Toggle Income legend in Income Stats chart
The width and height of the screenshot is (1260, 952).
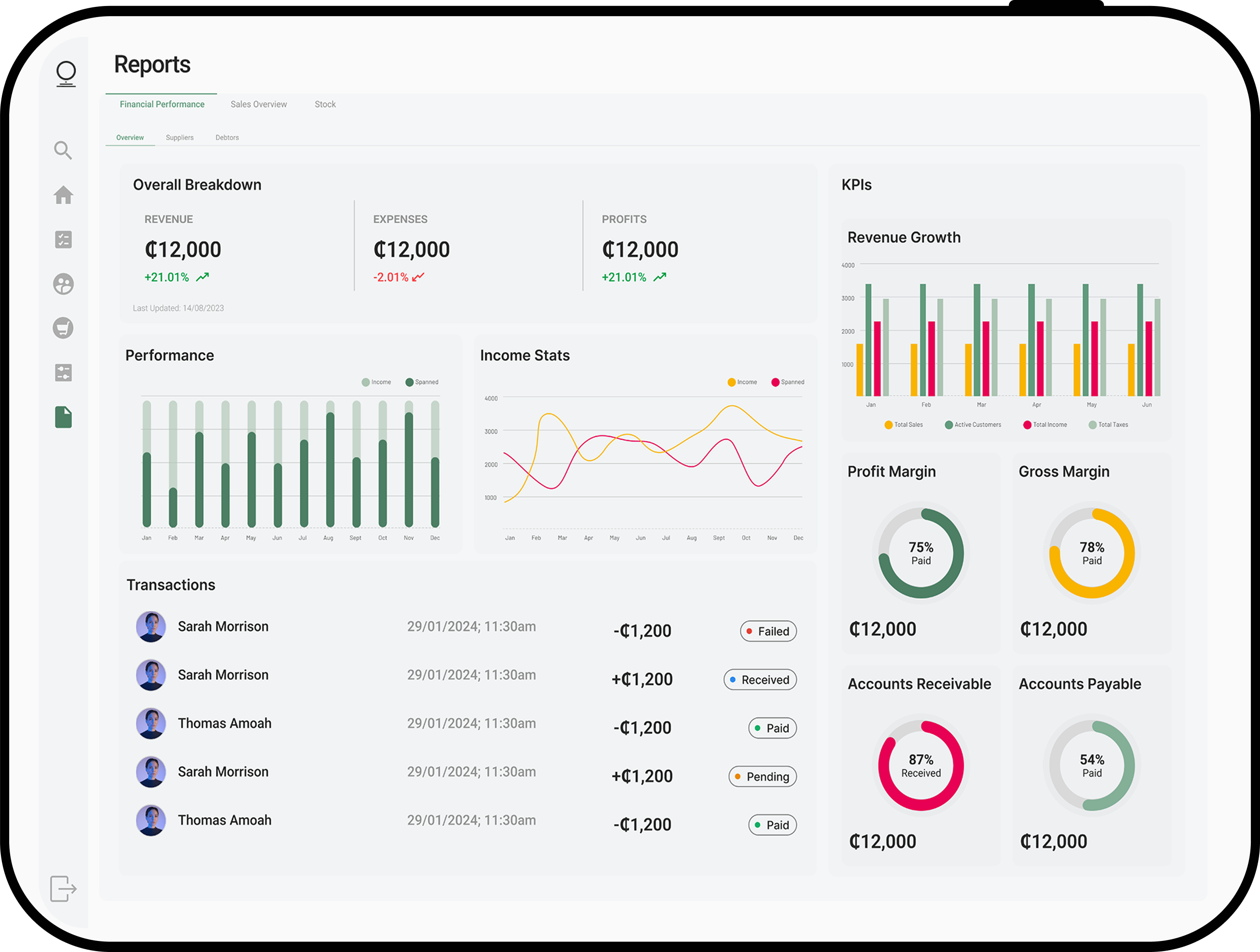tap(742, 382)
